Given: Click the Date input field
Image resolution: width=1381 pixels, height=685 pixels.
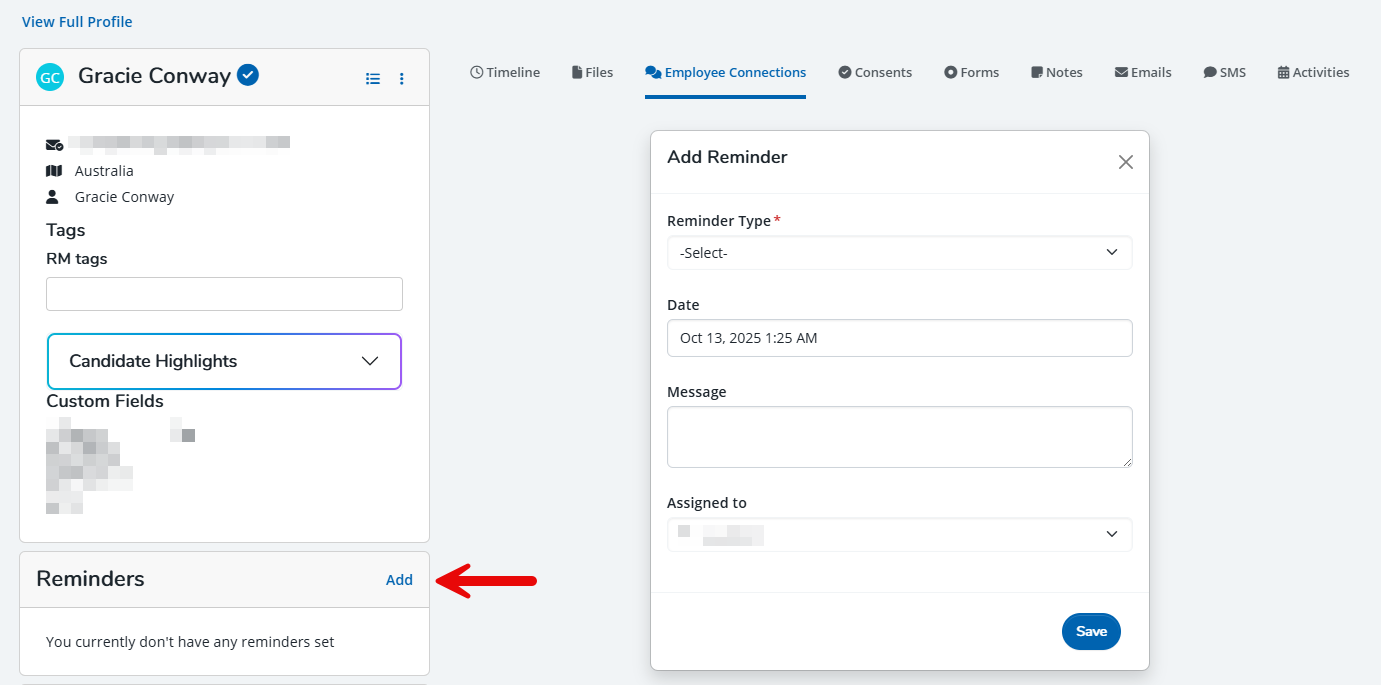Looking at the screenshot, I should click(899, 338).
